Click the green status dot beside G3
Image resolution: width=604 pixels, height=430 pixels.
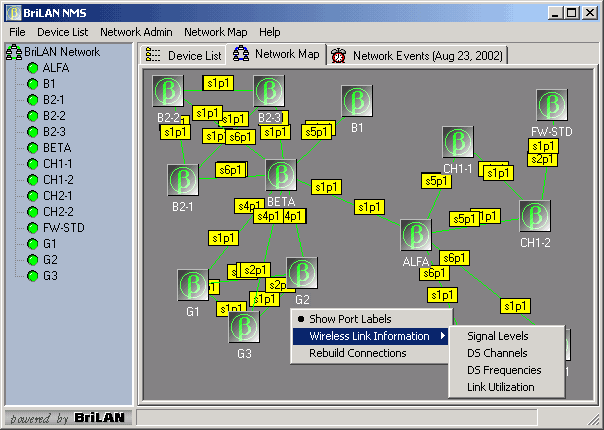click(33, 276)
